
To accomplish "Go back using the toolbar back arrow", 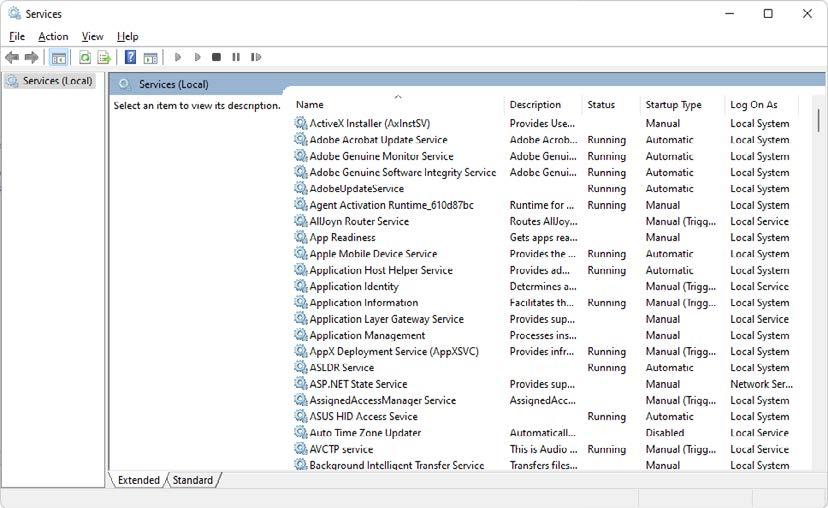I will coord(12,57).
